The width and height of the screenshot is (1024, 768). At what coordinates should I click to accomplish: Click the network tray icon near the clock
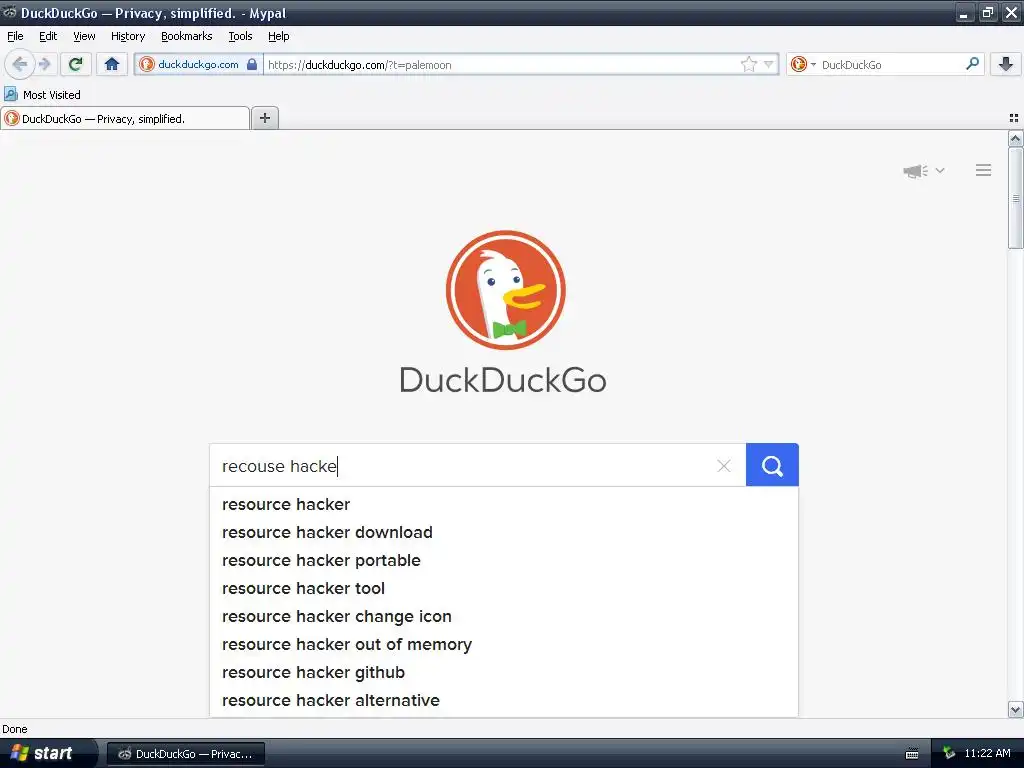coord(949,753)
